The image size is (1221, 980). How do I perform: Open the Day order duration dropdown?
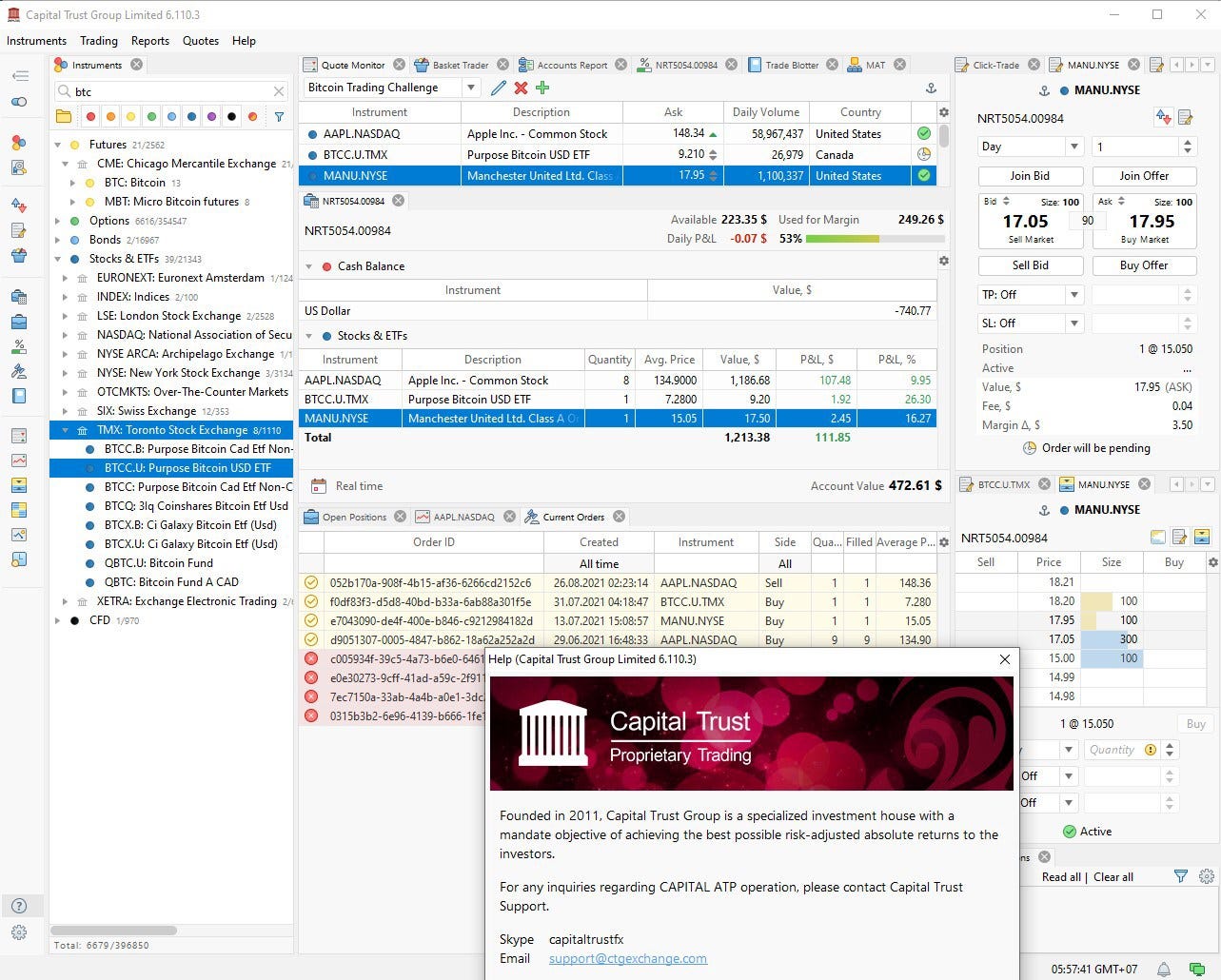tap(1073, 147)
